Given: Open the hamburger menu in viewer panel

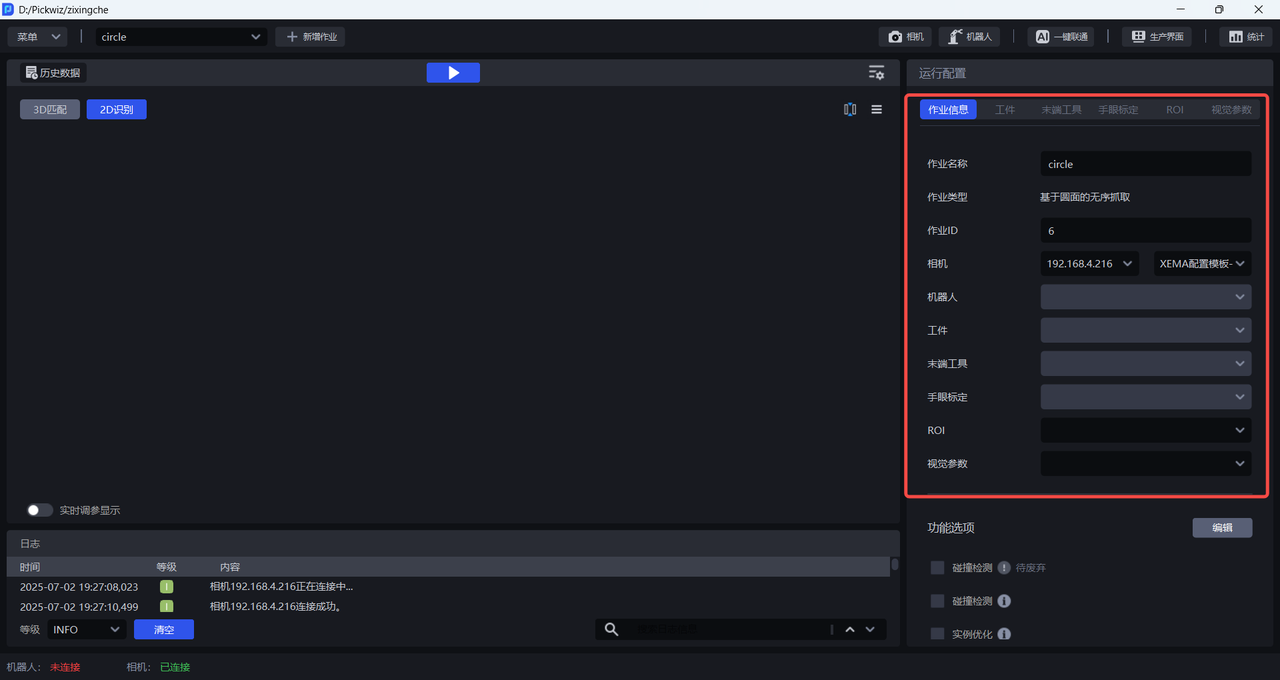Looking at the screenshot, I should [877, 110].
